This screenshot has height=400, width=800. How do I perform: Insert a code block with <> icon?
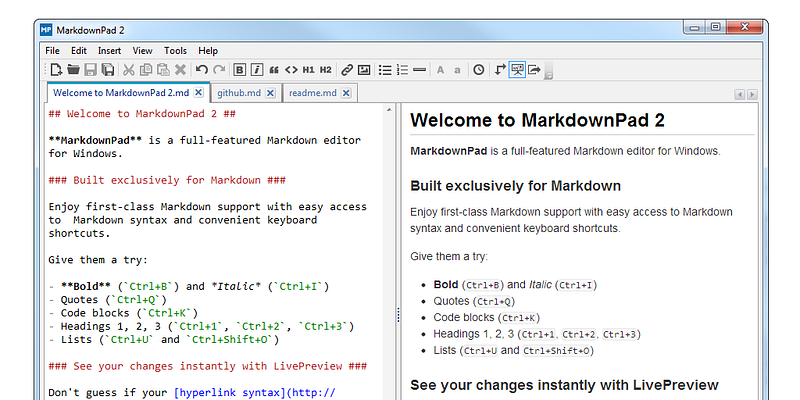(x=291, y=70)
